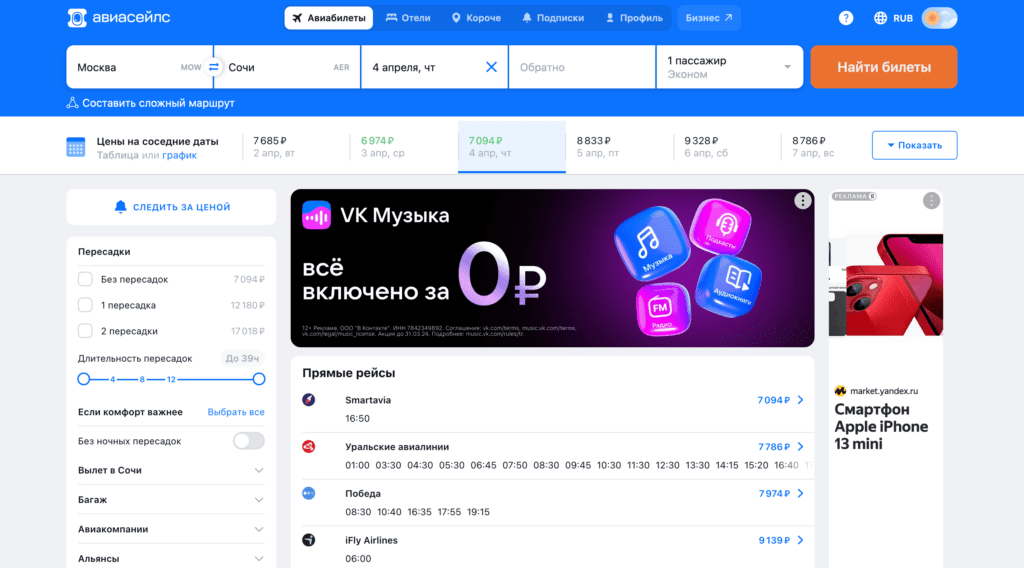
Task: Click Уральские авиалинии 06:45 departure time
Action: click(483, 465)
